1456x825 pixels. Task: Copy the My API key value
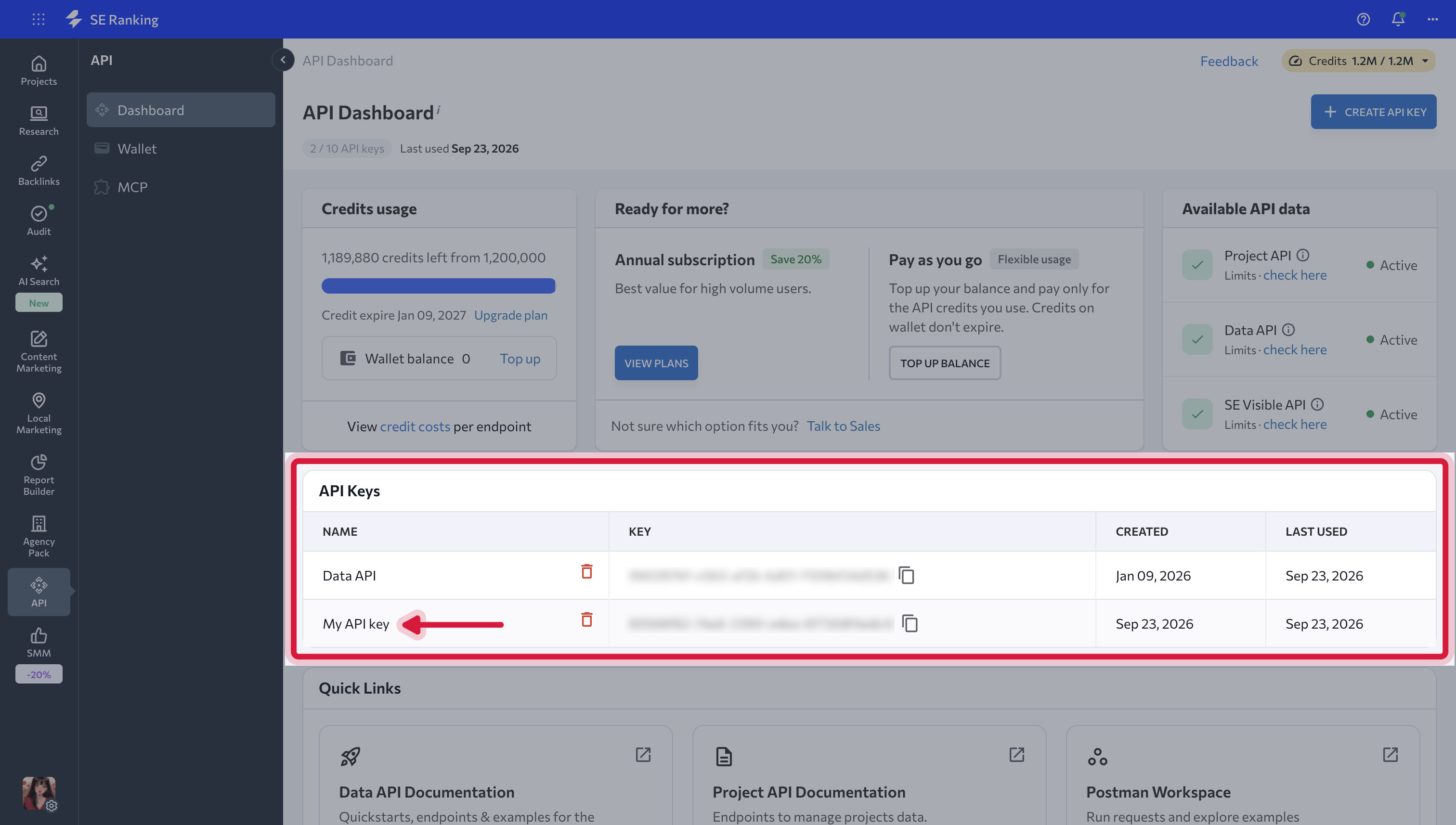tap(910, 623)
